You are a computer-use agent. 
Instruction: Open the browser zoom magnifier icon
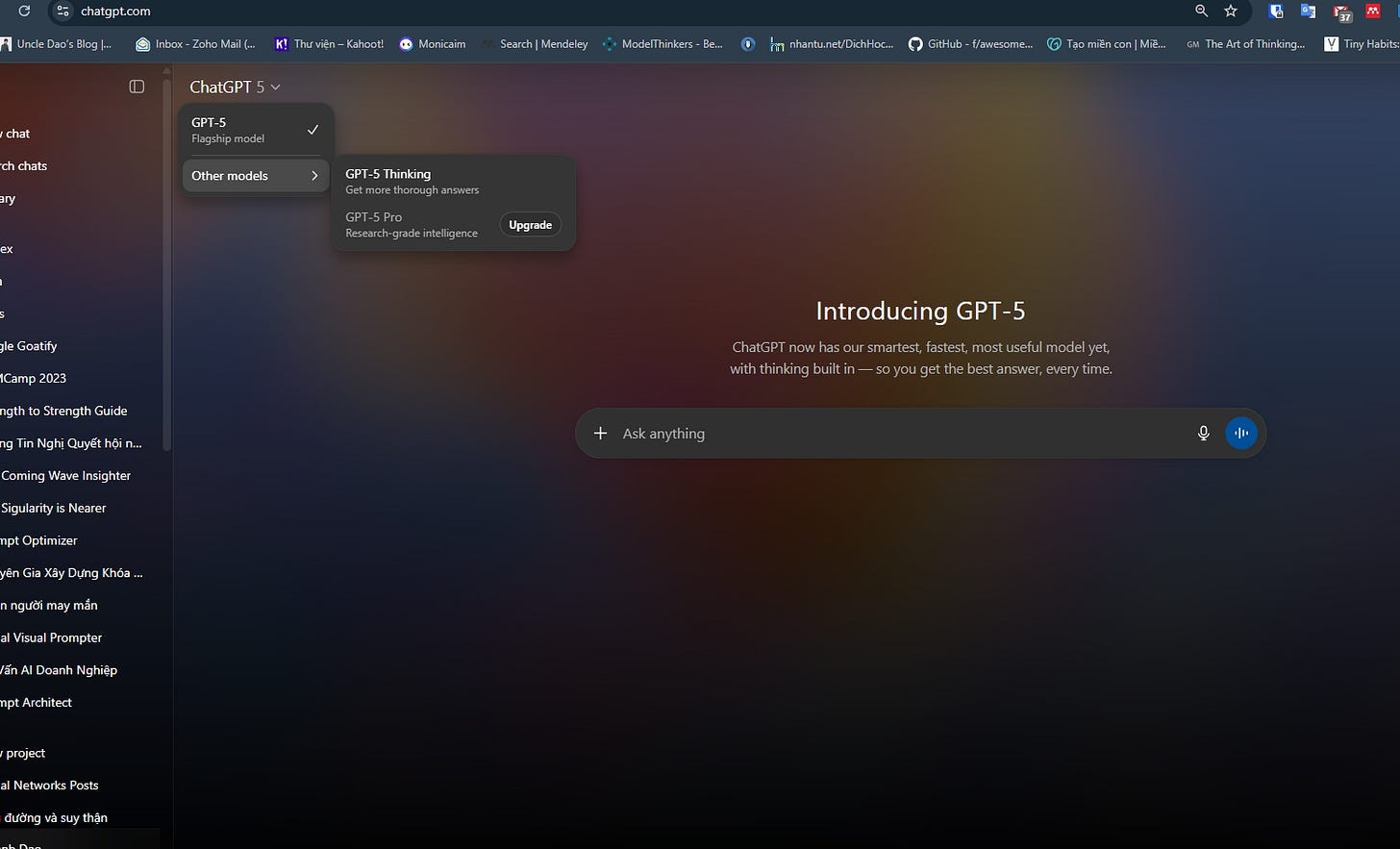point(1201,11)
